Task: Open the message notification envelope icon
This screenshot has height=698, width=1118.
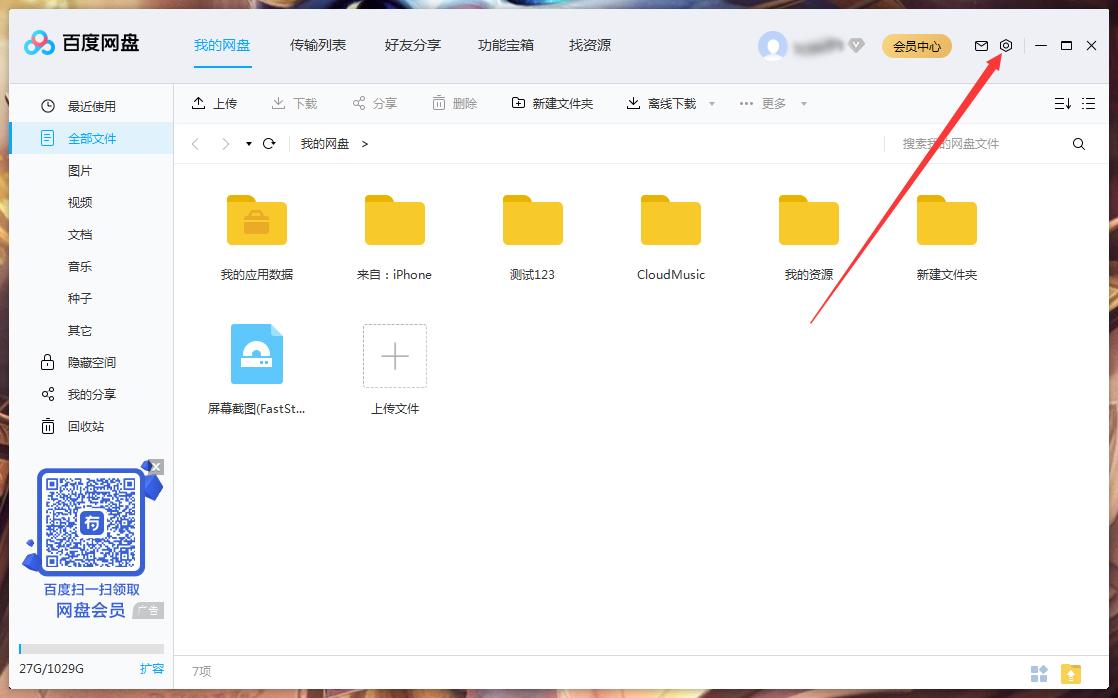Action: (x=981, y=45)
